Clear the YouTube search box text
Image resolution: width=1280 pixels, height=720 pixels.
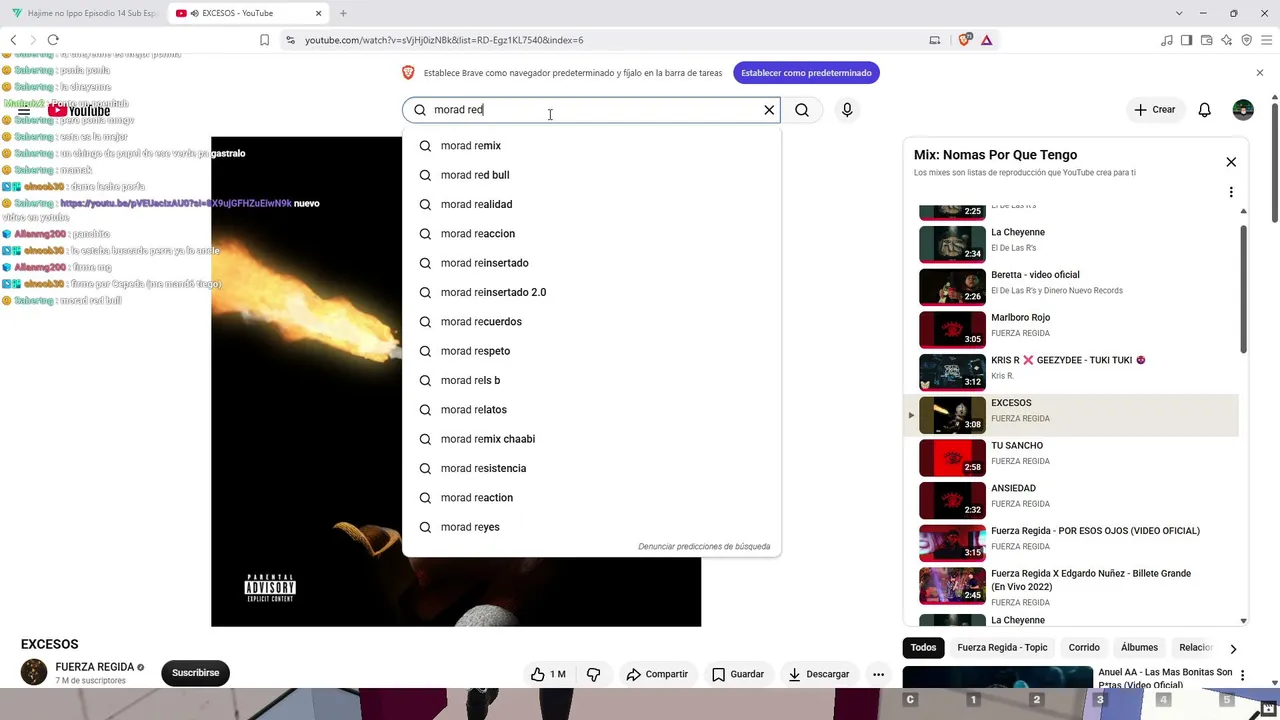point(769,110)
